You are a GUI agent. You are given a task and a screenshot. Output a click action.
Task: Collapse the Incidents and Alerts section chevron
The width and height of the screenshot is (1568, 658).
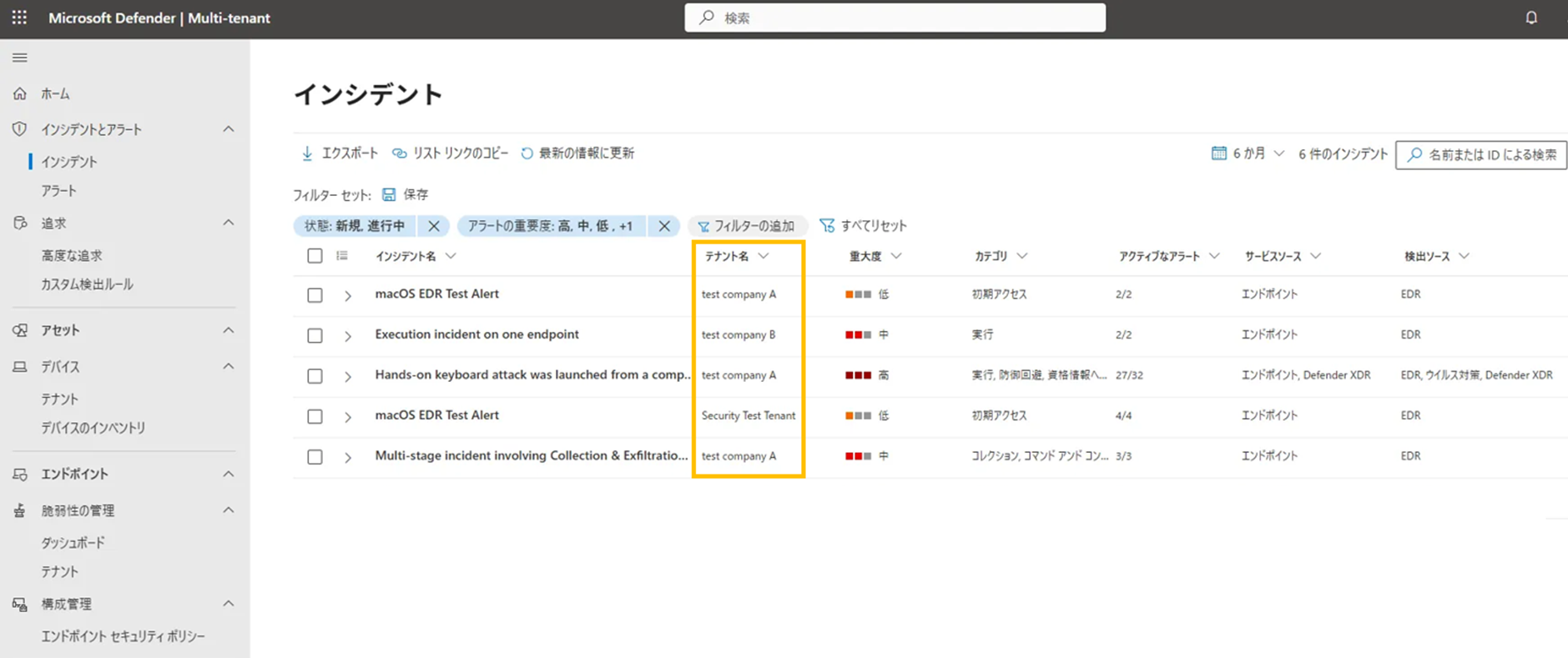point(229,128)
